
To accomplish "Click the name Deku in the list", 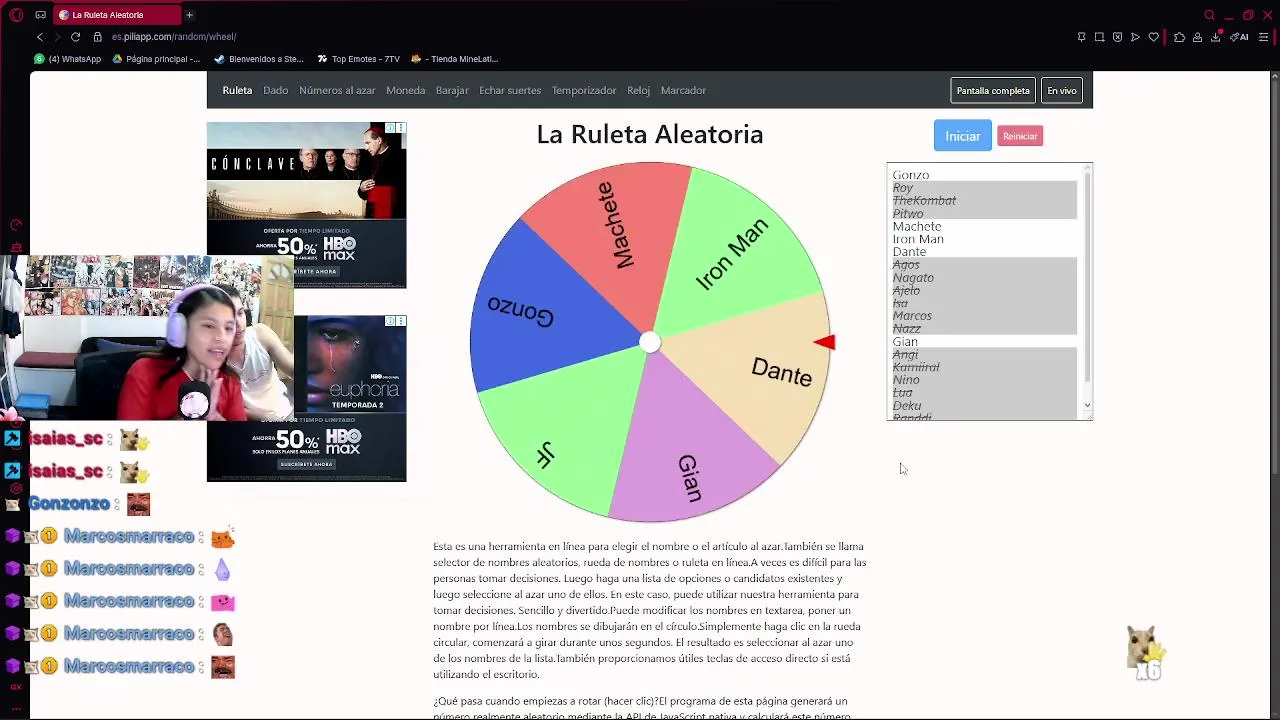I will click(x=907, y=406).
